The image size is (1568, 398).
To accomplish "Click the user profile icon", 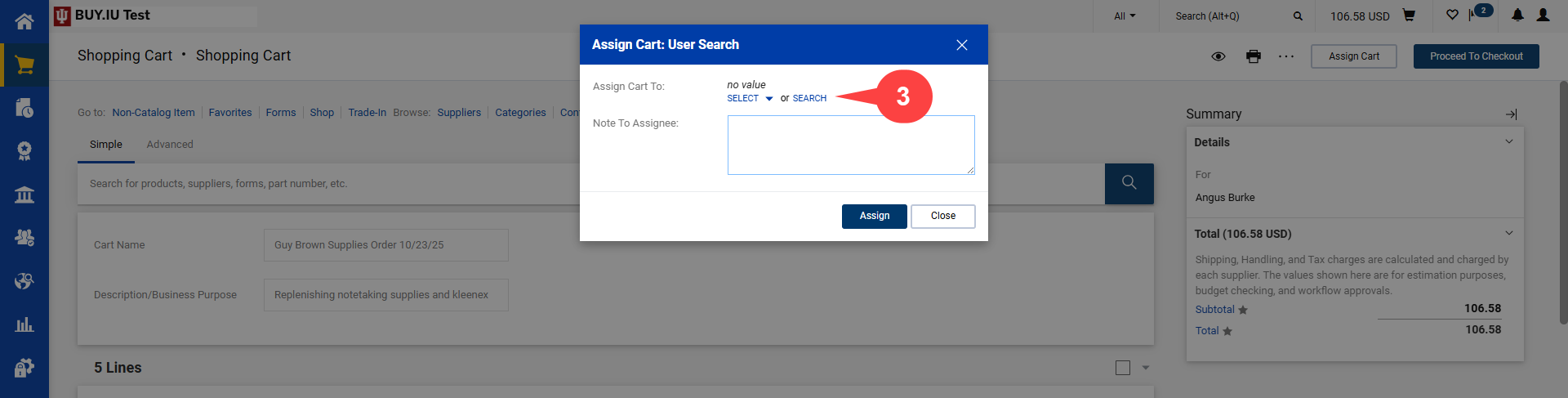I will click(1543, 16).
